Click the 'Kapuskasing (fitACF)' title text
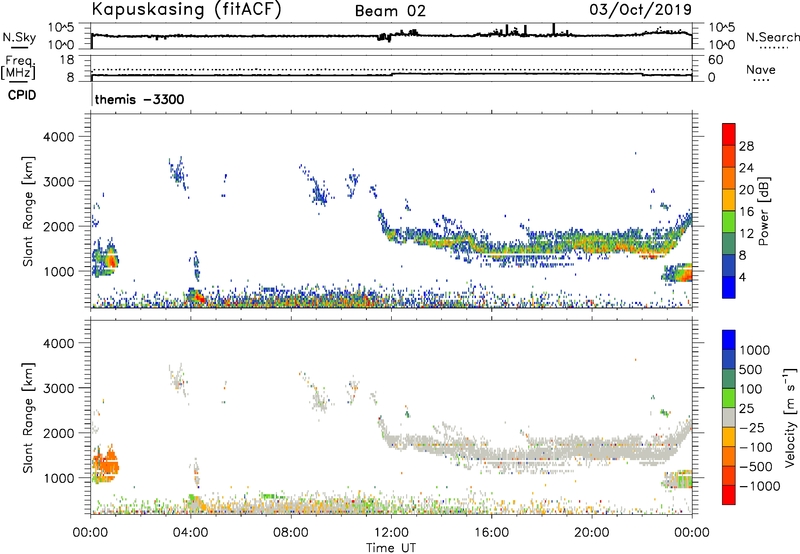Viewport: 800px width, 554px height. (186, 9)
